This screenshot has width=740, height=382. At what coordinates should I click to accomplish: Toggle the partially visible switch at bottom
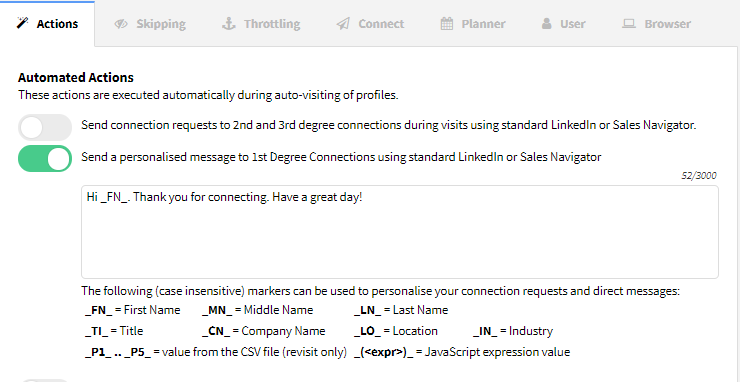pos(45,380)
